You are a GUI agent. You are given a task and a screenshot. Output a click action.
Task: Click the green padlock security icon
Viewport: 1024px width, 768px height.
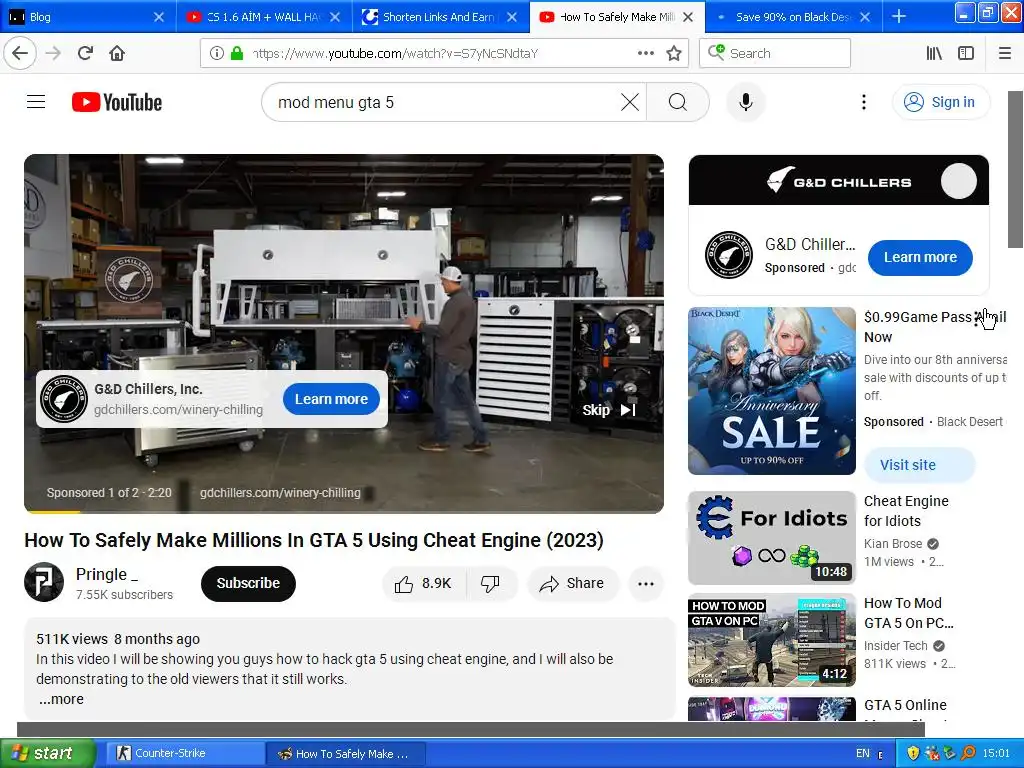click(236, 54)
